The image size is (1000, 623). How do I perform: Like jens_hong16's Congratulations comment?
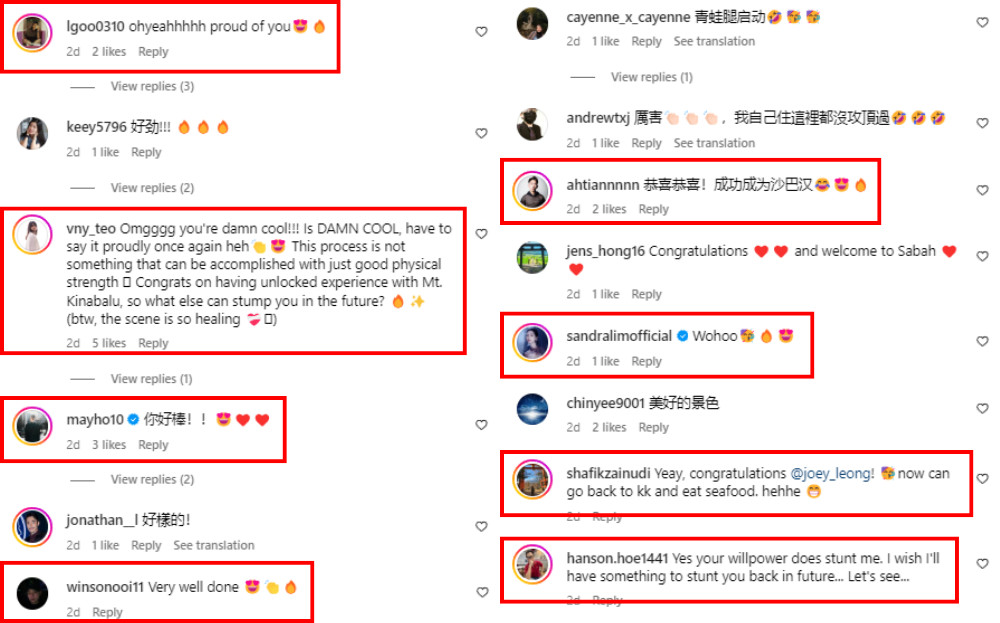[983, 256]
